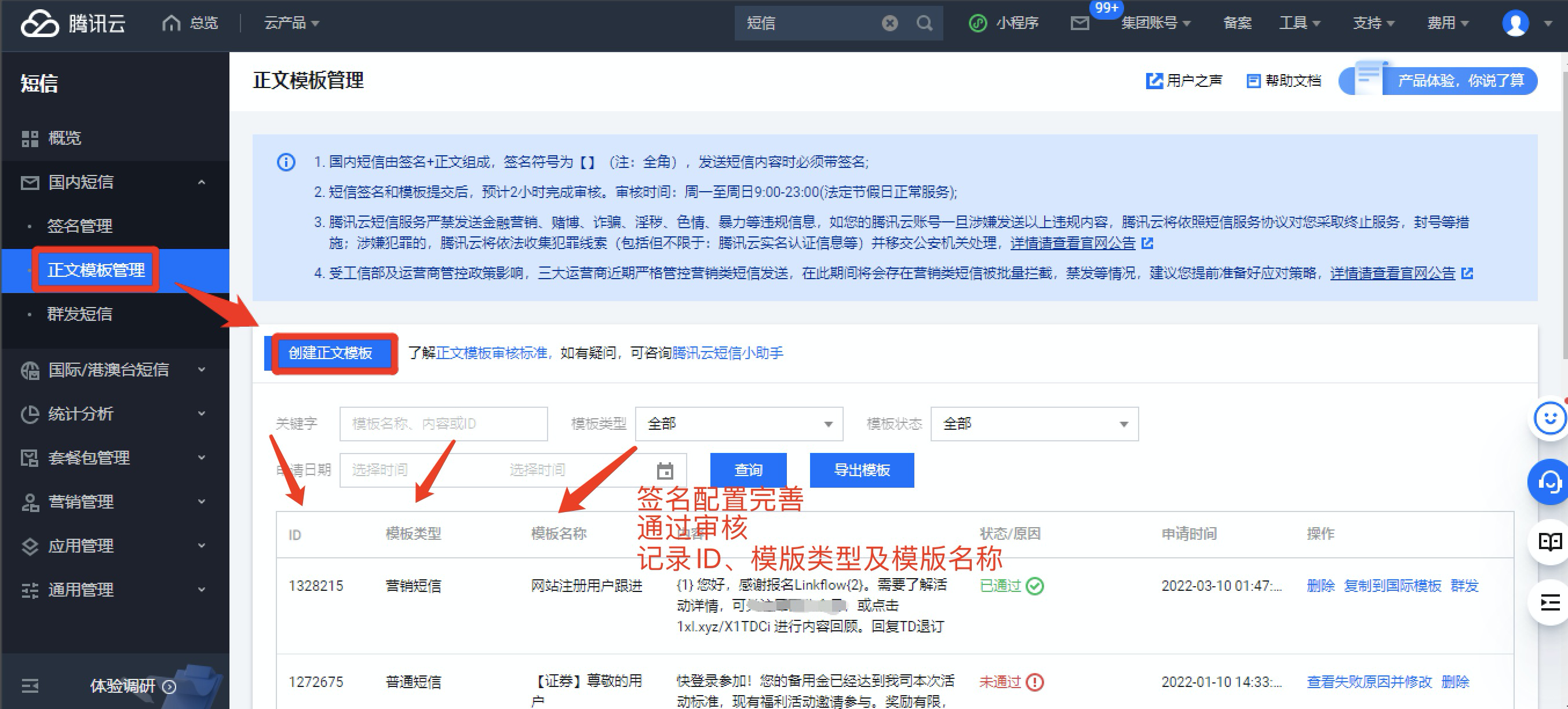Expand the 统计分析 section chevron
Screen dimensions: 1568x709
point(202,414)
